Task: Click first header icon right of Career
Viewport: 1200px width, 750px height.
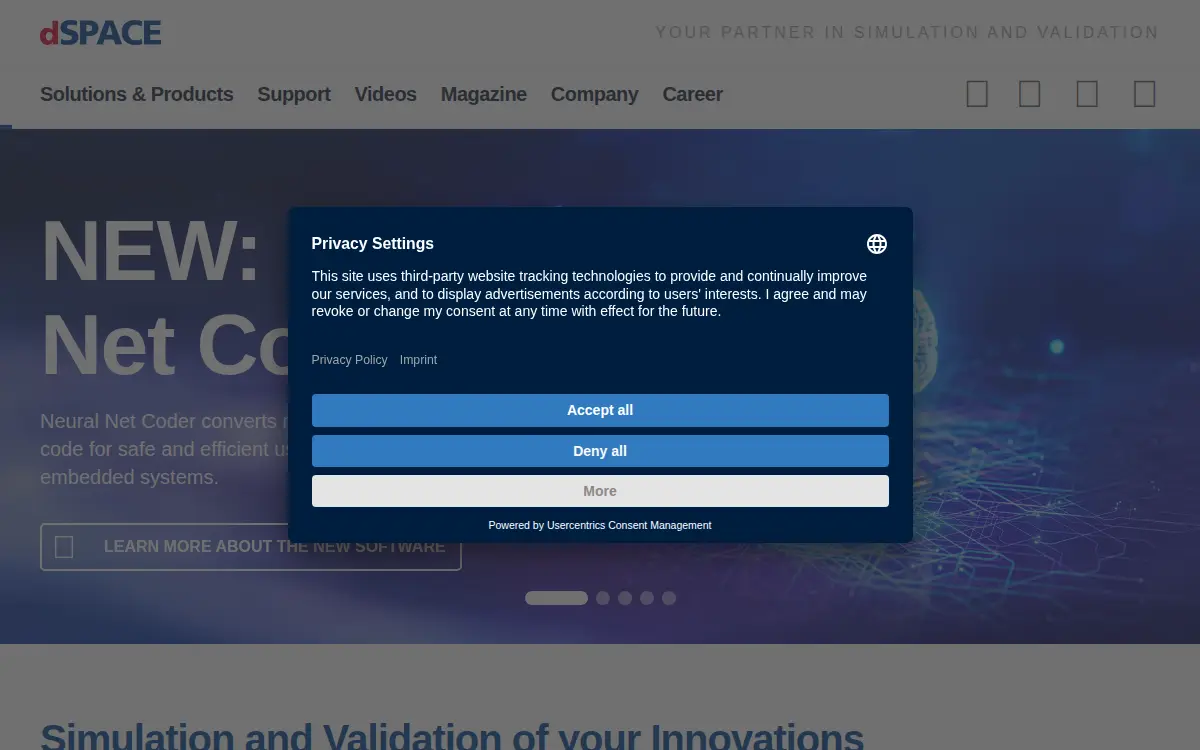Action: [x=977, y=94]
